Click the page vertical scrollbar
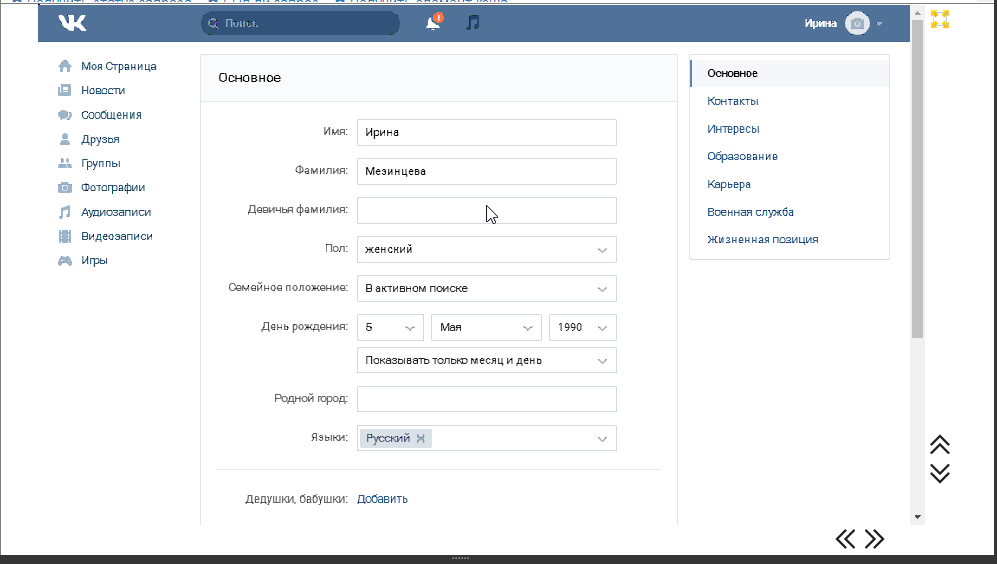997x564 pixels. pyautogui.click(x=917, y=200)
